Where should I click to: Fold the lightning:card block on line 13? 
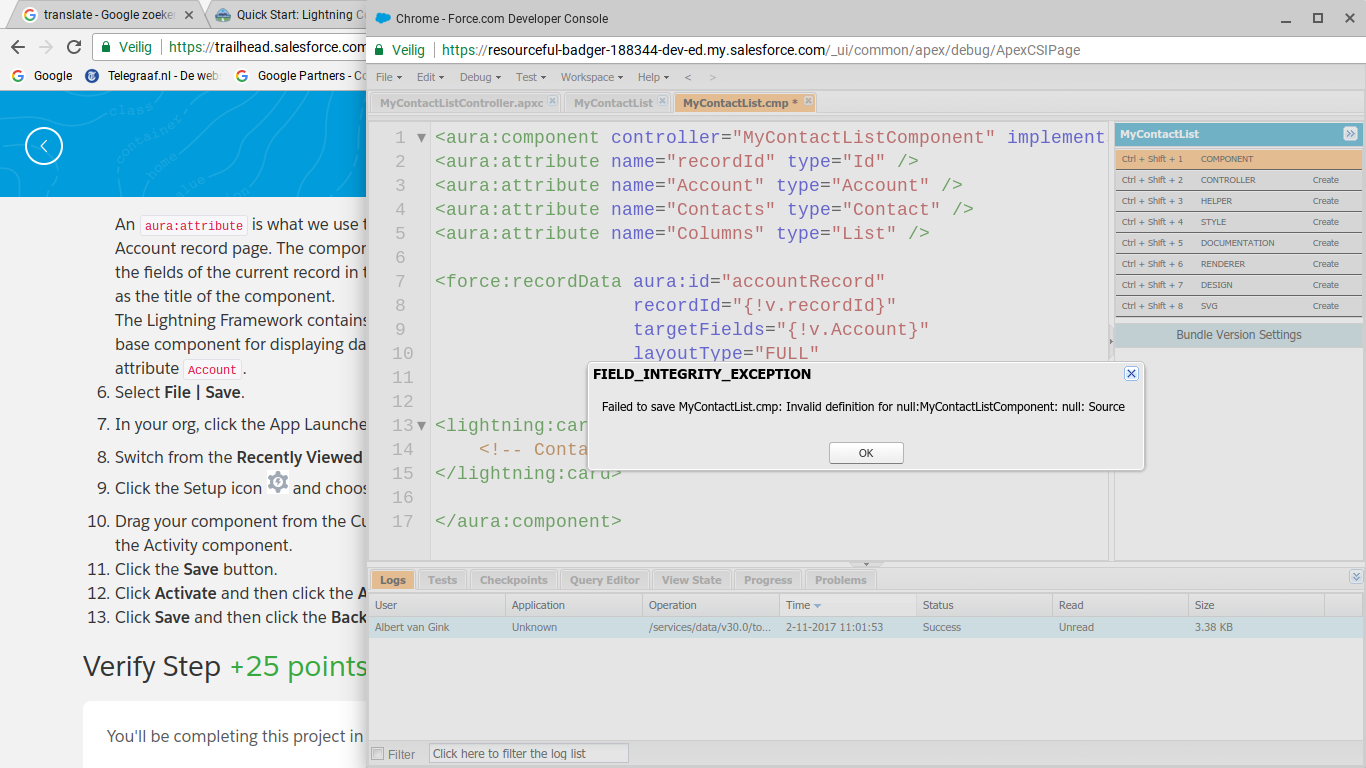coord(421,426)
